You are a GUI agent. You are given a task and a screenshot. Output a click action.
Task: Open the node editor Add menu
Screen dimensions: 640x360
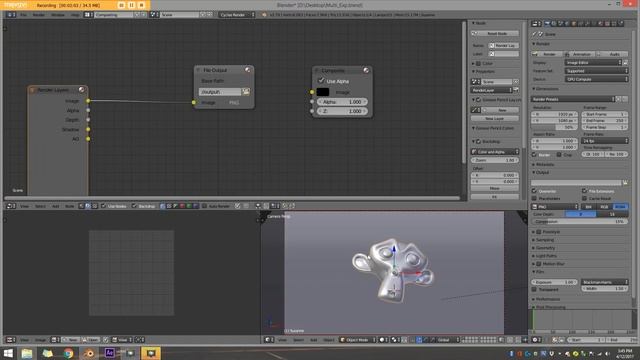tap(56, 206)
